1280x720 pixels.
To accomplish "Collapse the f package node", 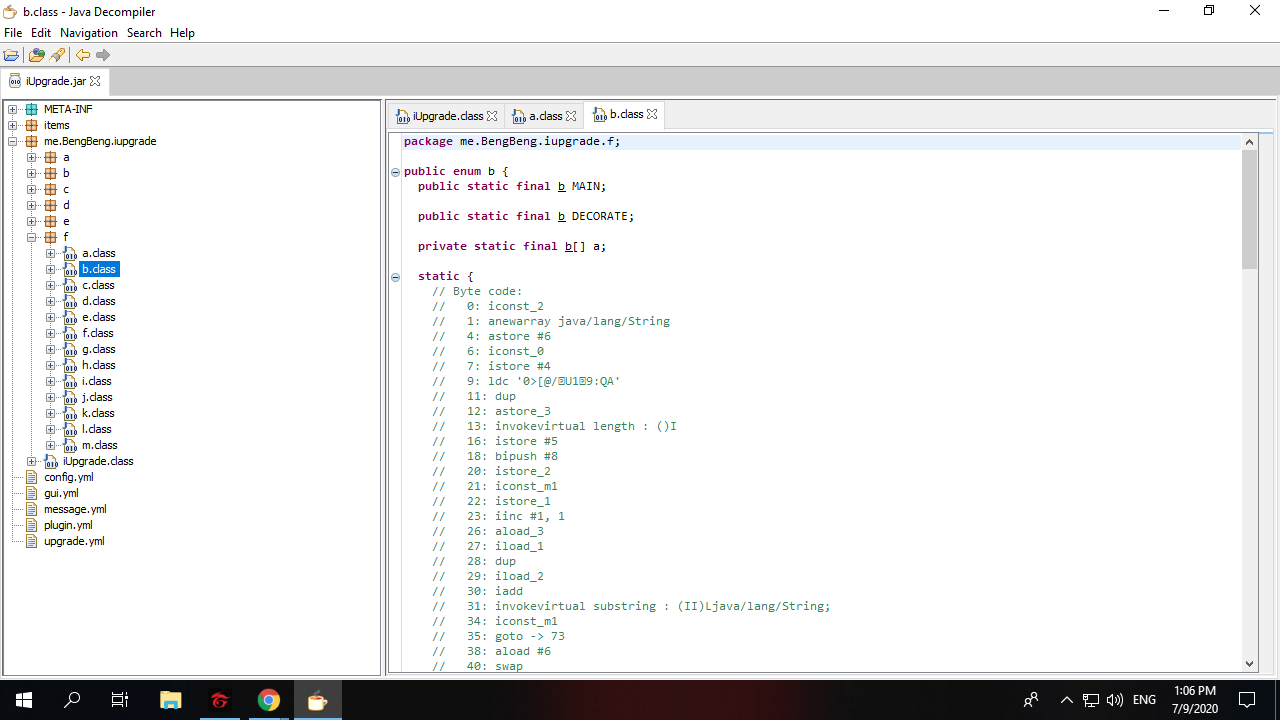I will click(x=32, y=237).
